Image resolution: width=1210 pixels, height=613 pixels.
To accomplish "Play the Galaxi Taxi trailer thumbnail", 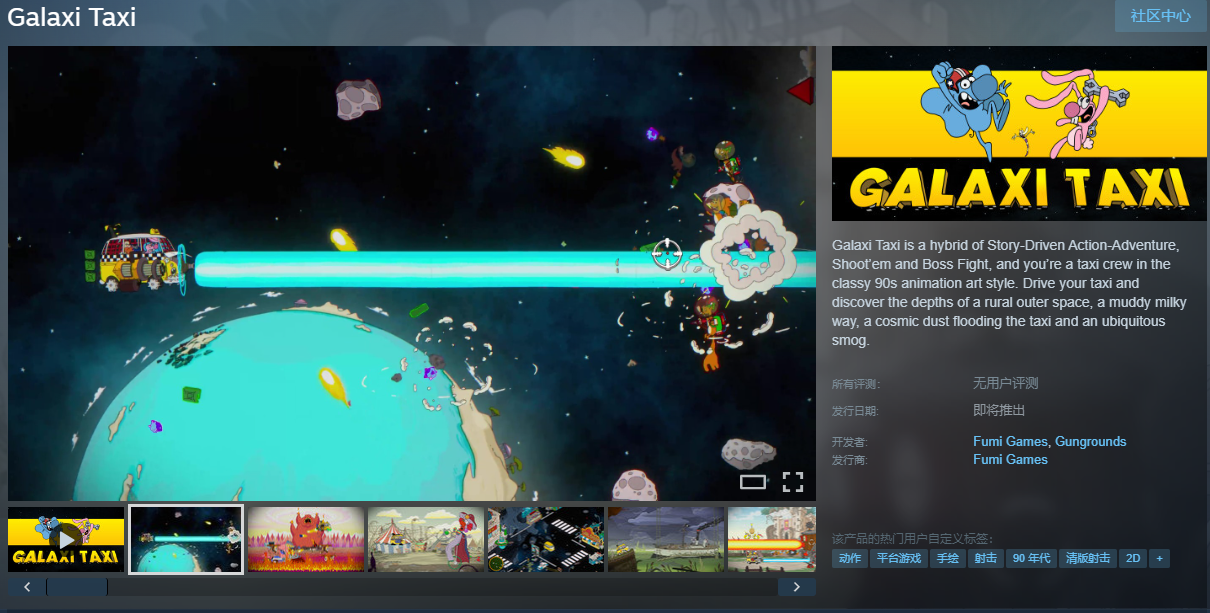I will tap(66, 539).
